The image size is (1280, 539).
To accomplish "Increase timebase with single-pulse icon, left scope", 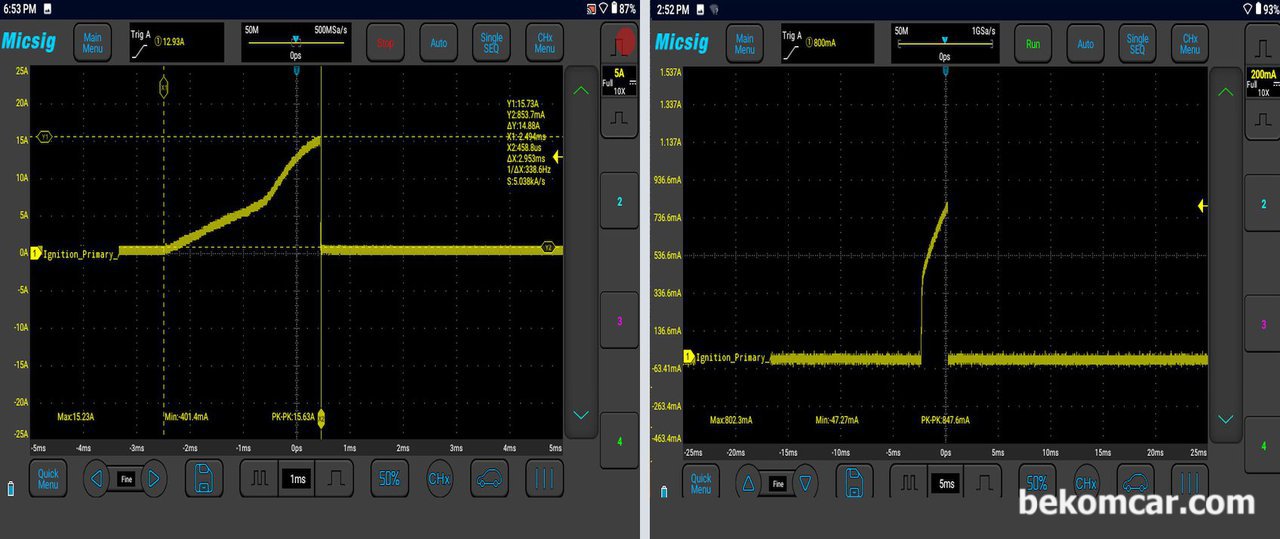I will 334,478.
